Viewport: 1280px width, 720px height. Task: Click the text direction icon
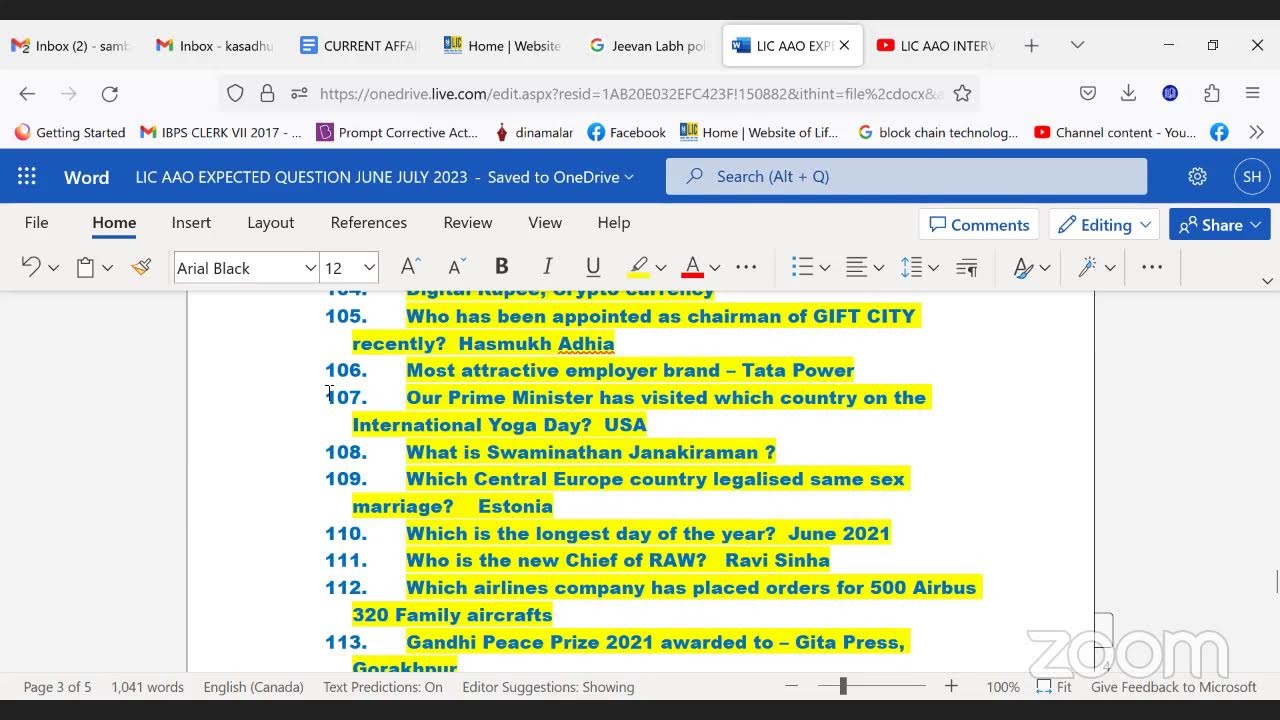pyautogui.click(x=967, y=267)
